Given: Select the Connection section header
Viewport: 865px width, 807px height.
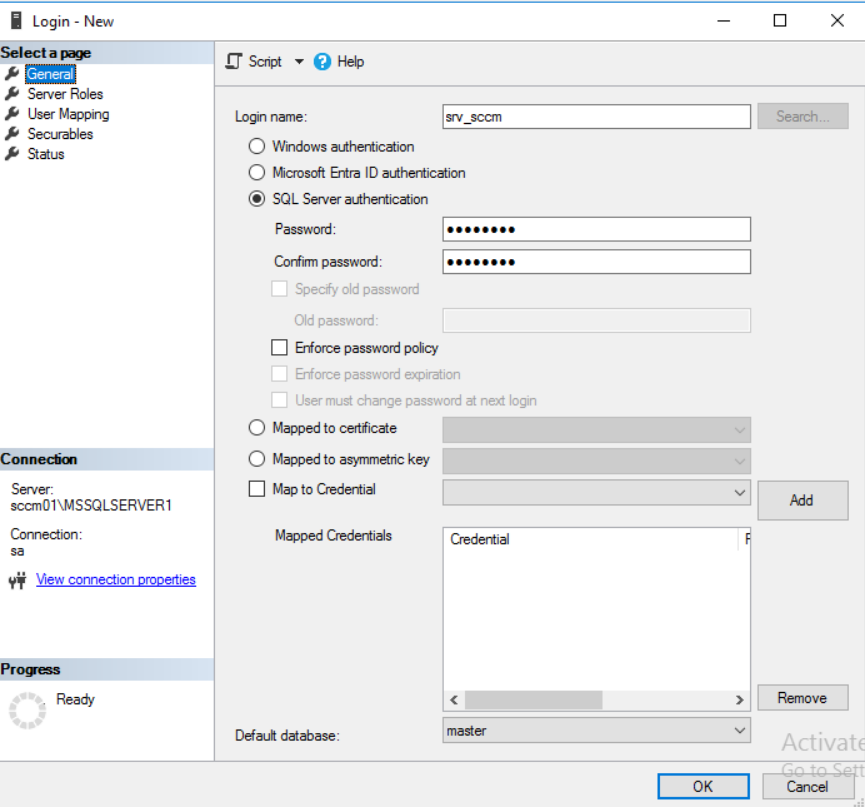Looking at the screenshot, I should [37, 459].
